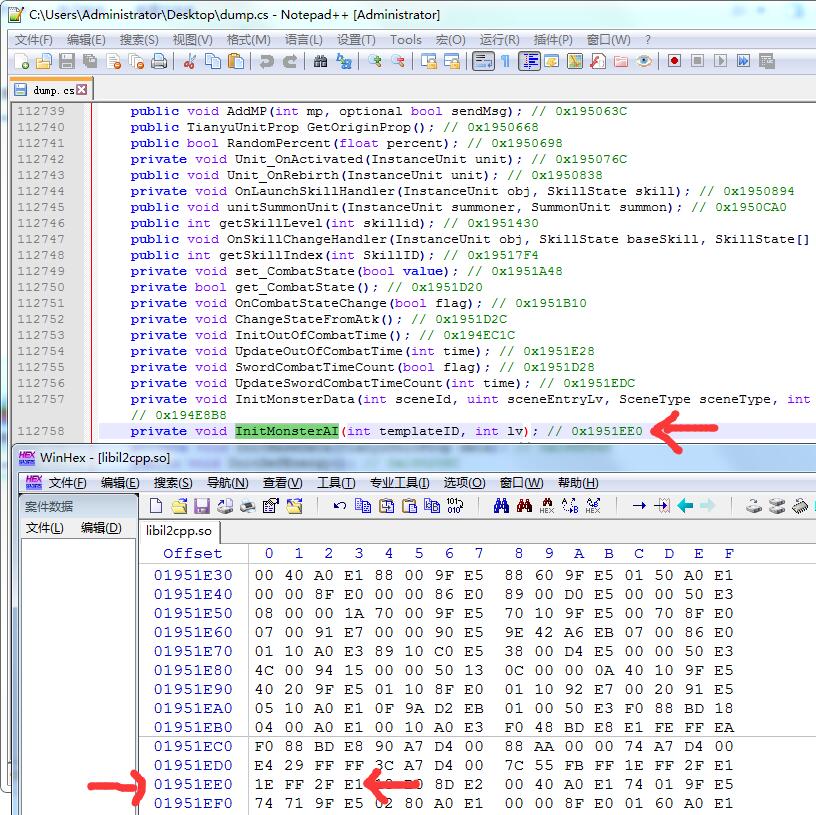Toggle Word Wrap in Notepad++ toolbar

483,61
